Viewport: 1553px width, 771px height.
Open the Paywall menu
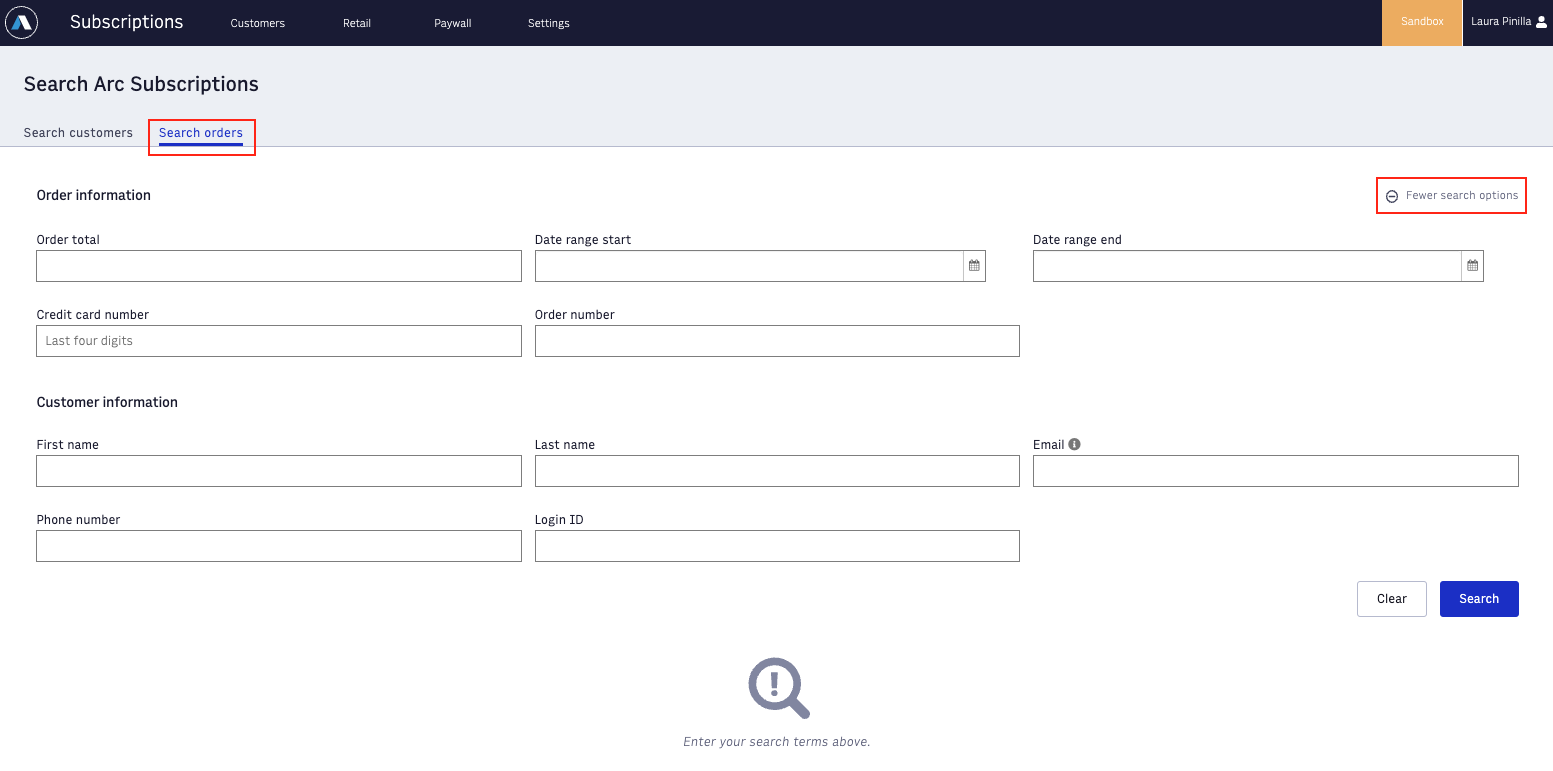coord(452,23)
